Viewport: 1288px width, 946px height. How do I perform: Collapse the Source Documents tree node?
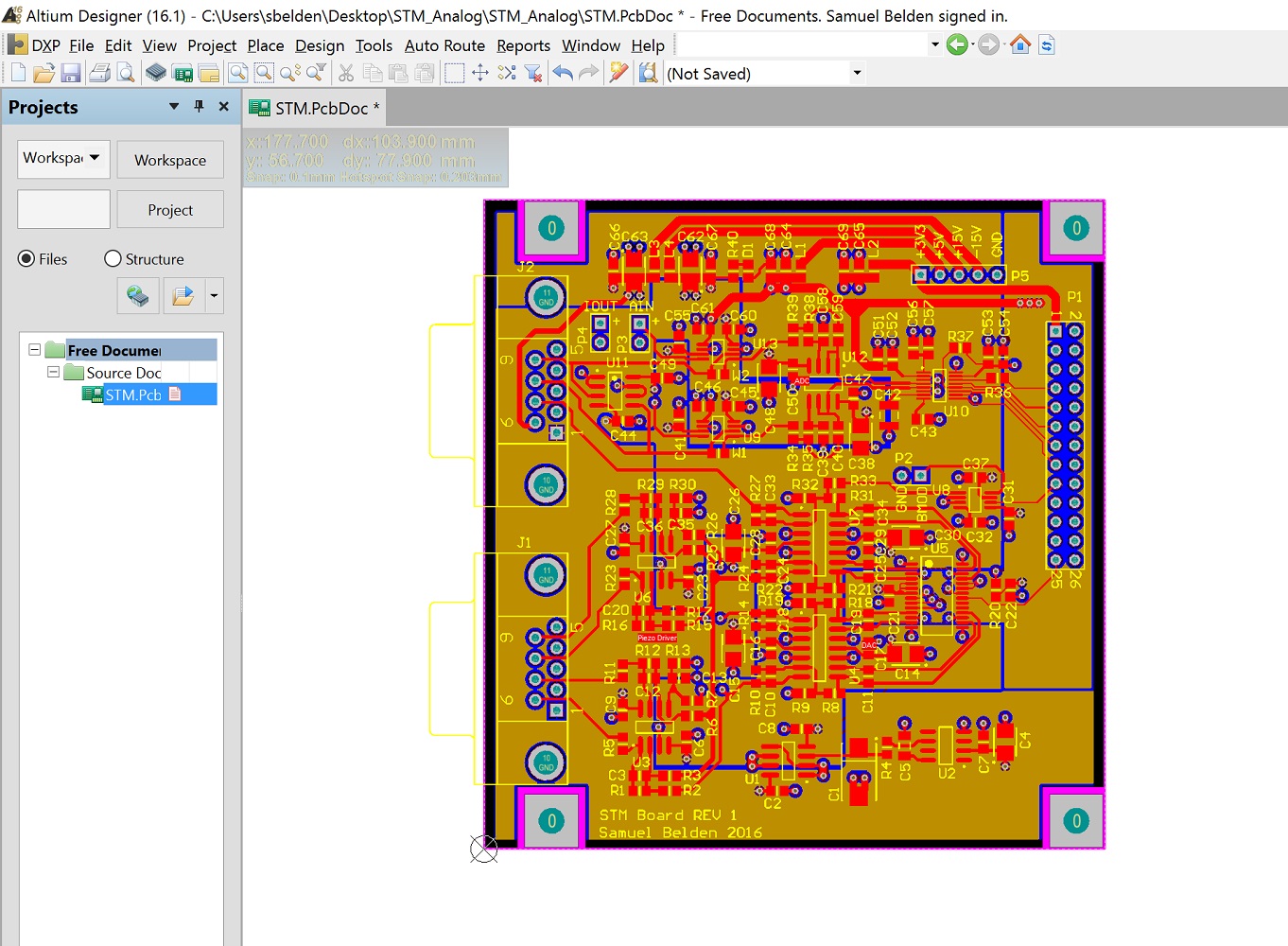[54, 372]
